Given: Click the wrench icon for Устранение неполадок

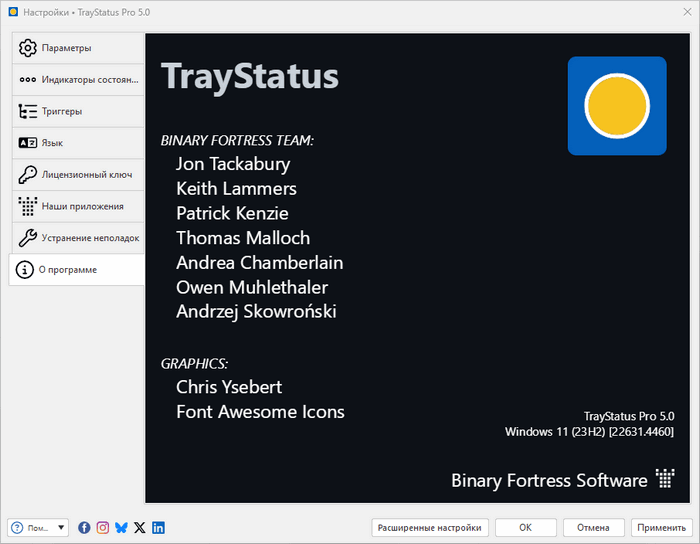Looking at the screenshot, I should coord(28,238).
